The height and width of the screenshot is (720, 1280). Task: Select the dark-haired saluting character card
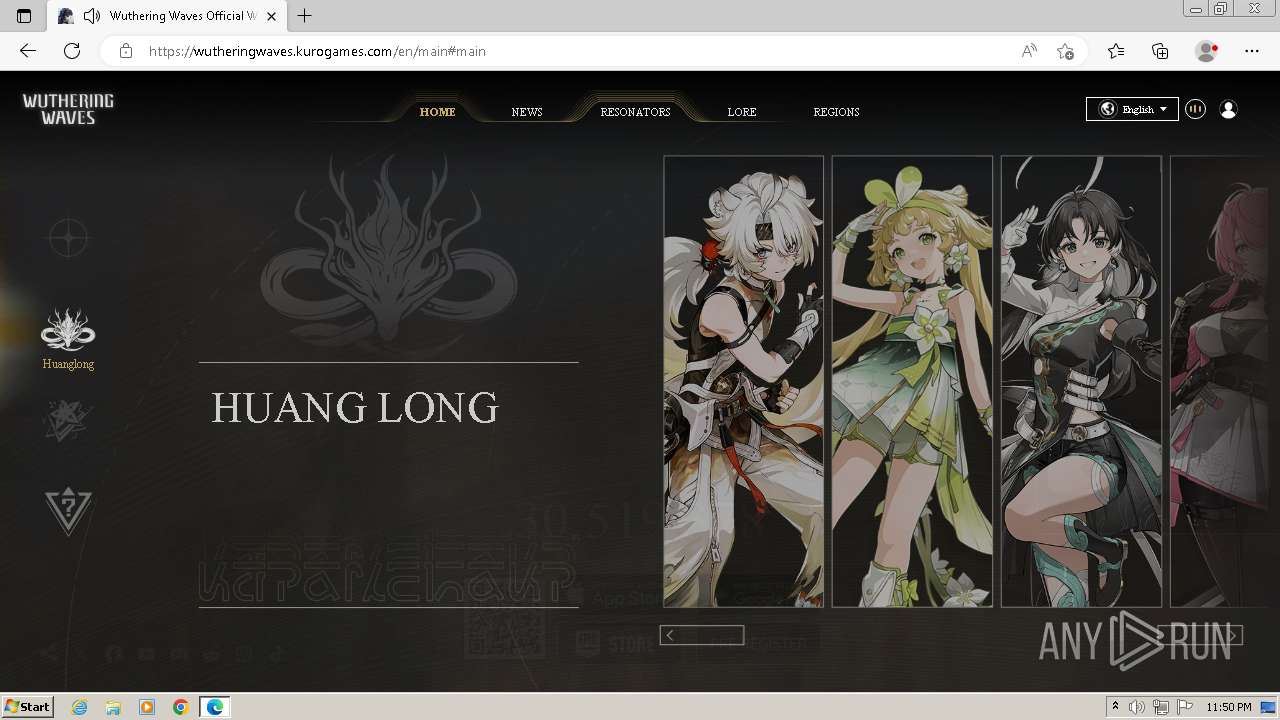click(x=1081, y=381)
